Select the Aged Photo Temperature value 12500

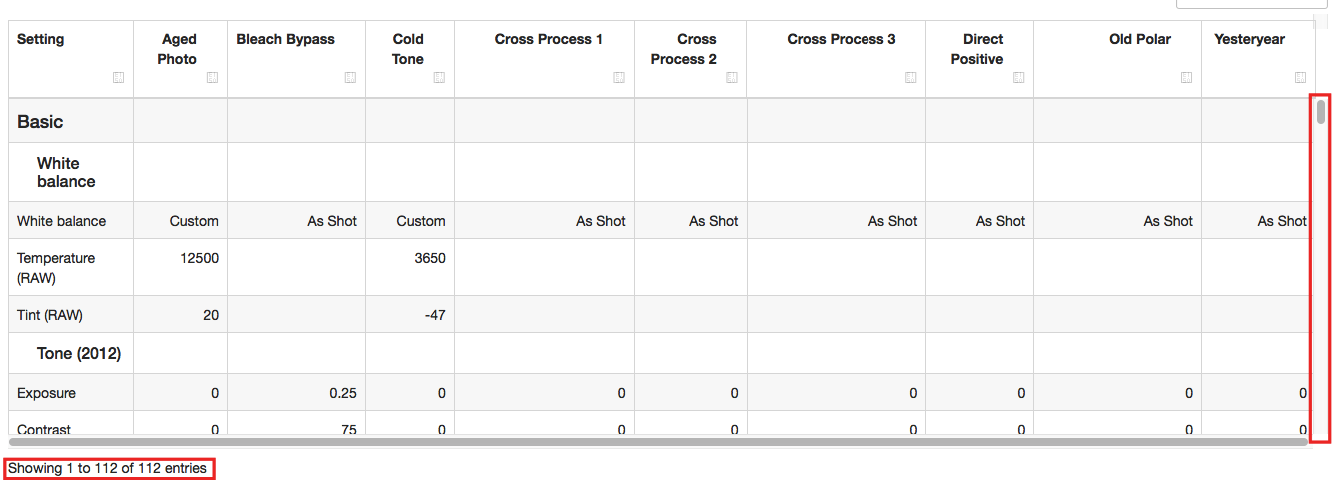[199, 258]
